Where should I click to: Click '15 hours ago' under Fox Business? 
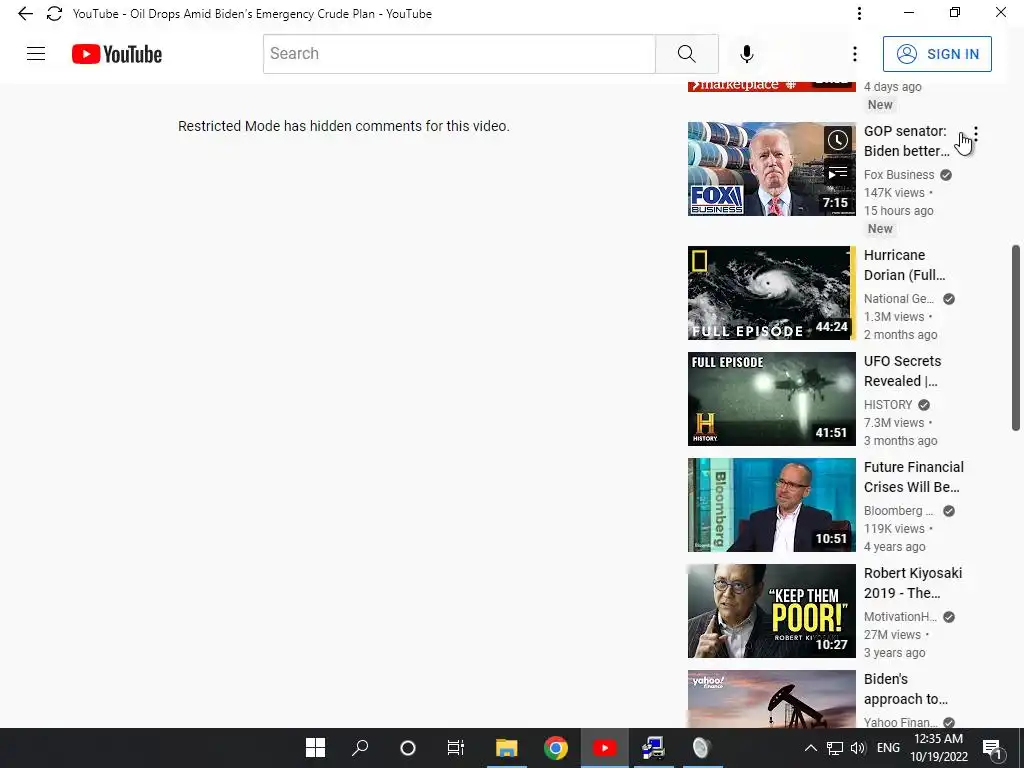tap(899, 211)
